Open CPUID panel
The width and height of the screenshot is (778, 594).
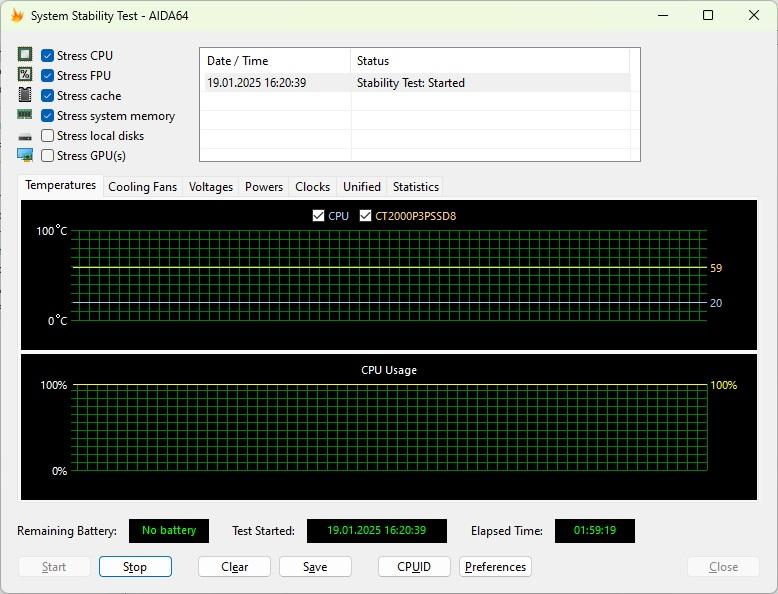pyautogui.click(x=414, y=567)
